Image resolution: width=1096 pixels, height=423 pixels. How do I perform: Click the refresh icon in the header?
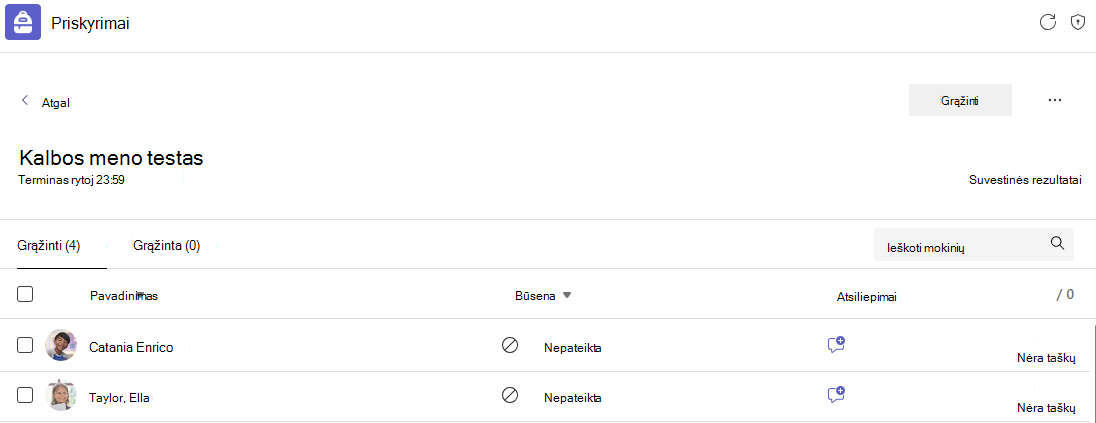(1047, 22)
